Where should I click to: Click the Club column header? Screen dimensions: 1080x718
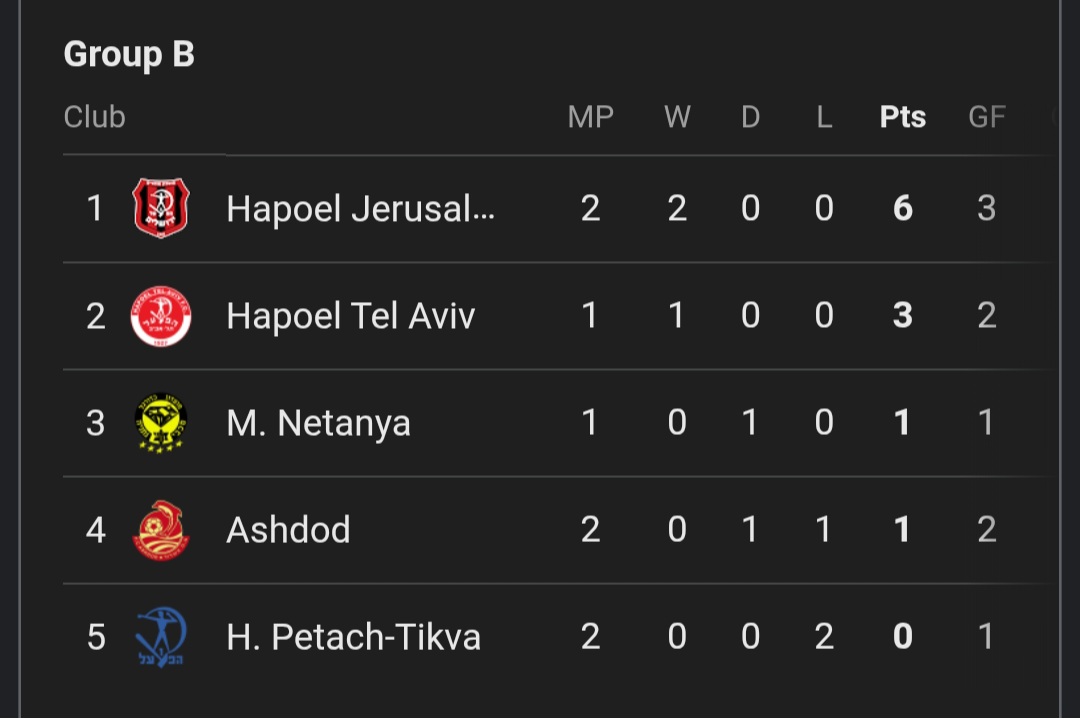click(x=94, y=117)
